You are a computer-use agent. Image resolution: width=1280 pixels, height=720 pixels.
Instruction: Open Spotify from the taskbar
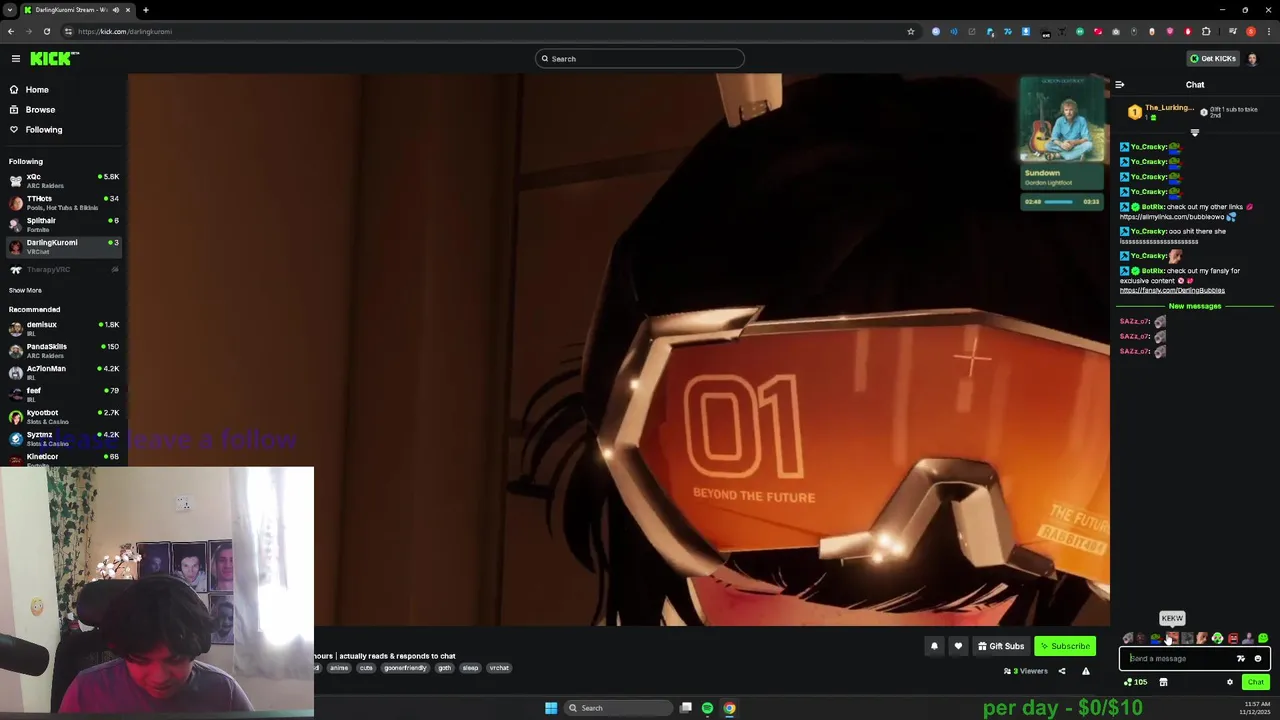pos(707,708)
